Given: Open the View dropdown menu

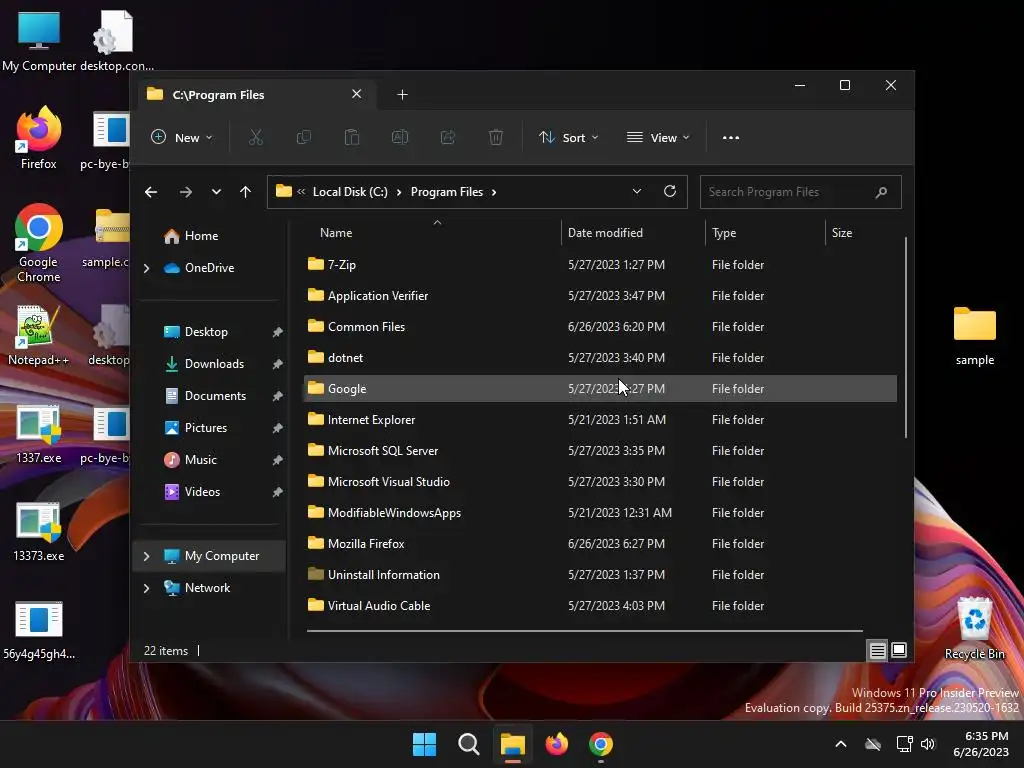Looking at the screenshot, I should [658, 138].
